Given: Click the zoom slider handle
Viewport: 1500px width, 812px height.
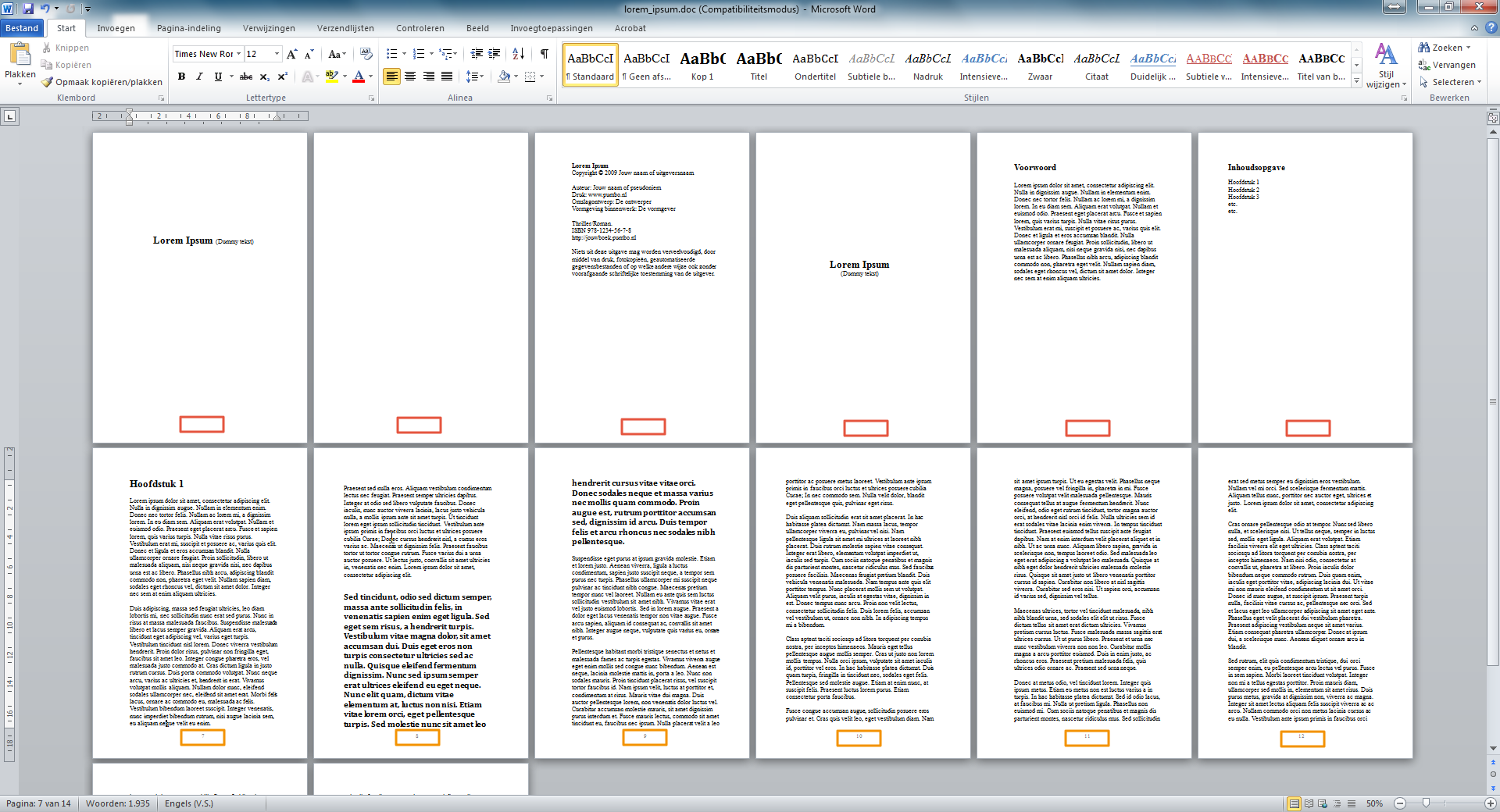Looking at the screenshot, I should (1426, 803).
